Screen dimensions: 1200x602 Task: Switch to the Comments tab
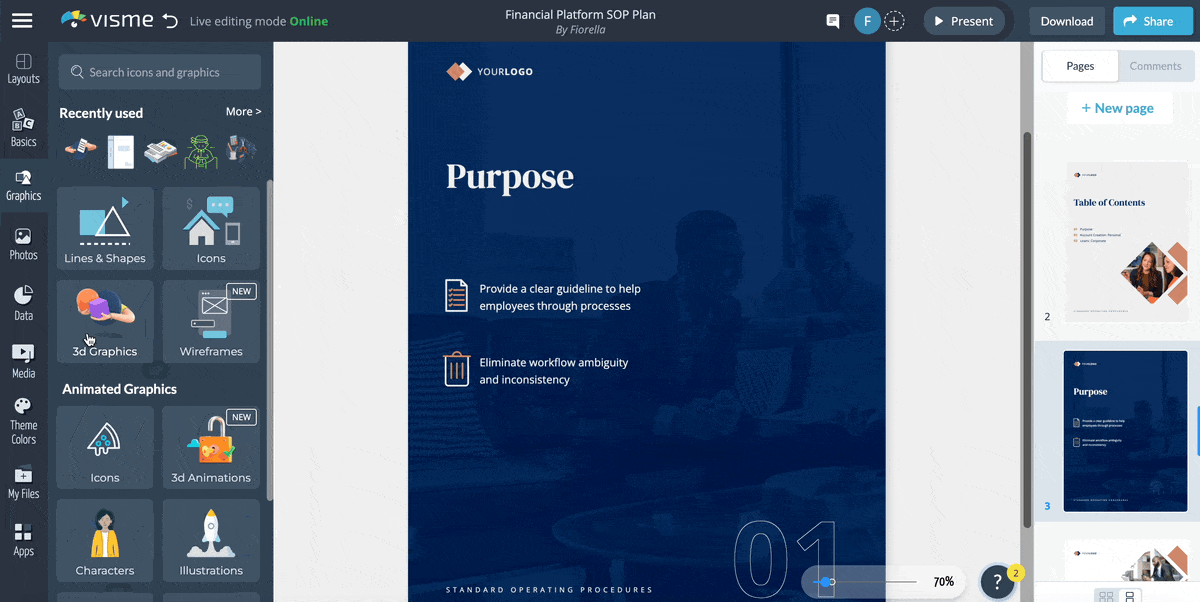[1155, 66]
